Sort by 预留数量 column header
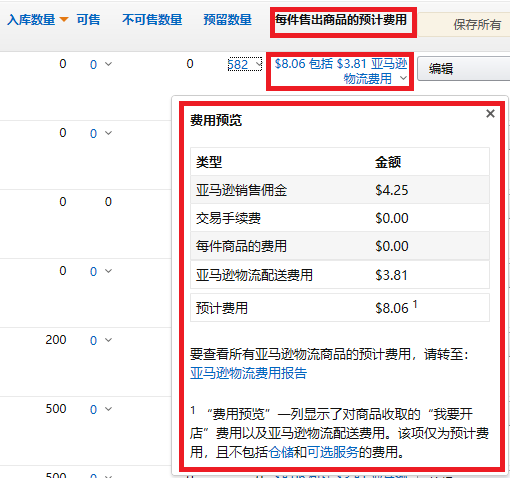 pyautogui.click(x=228, y=20)
